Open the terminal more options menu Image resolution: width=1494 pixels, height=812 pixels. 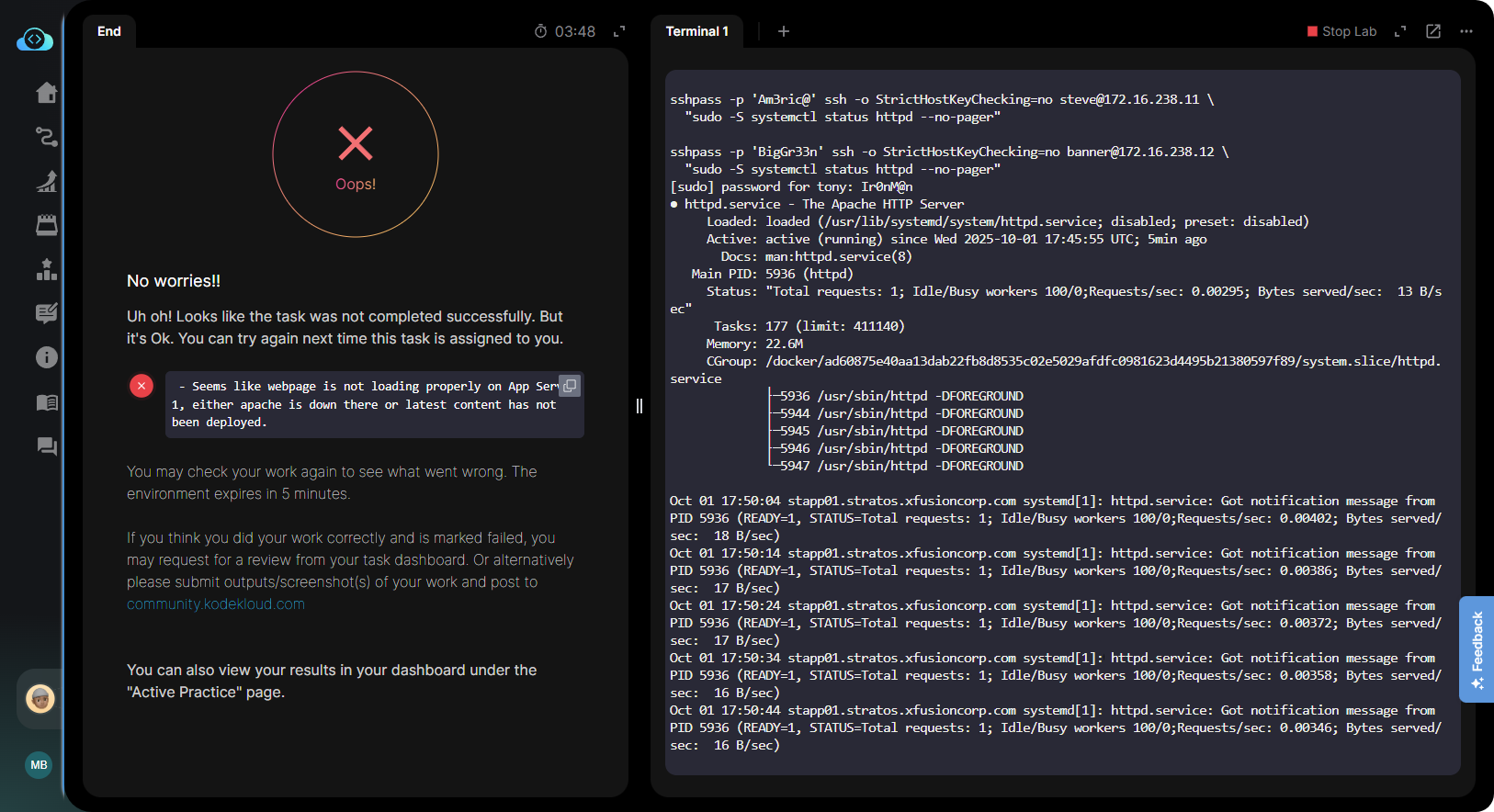pyautogui.click(x=1466, y=31)
